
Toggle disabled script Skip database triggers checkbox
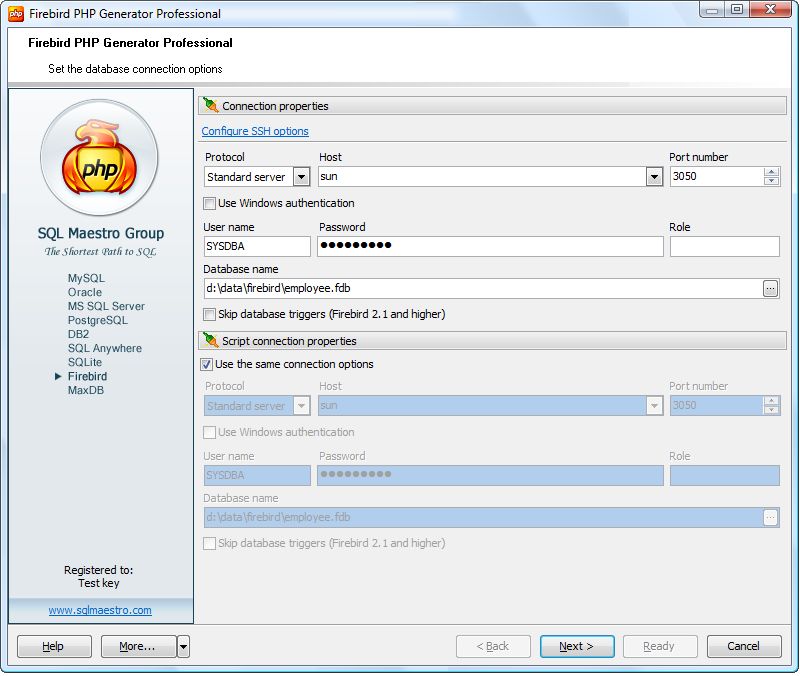pos(209,543)
